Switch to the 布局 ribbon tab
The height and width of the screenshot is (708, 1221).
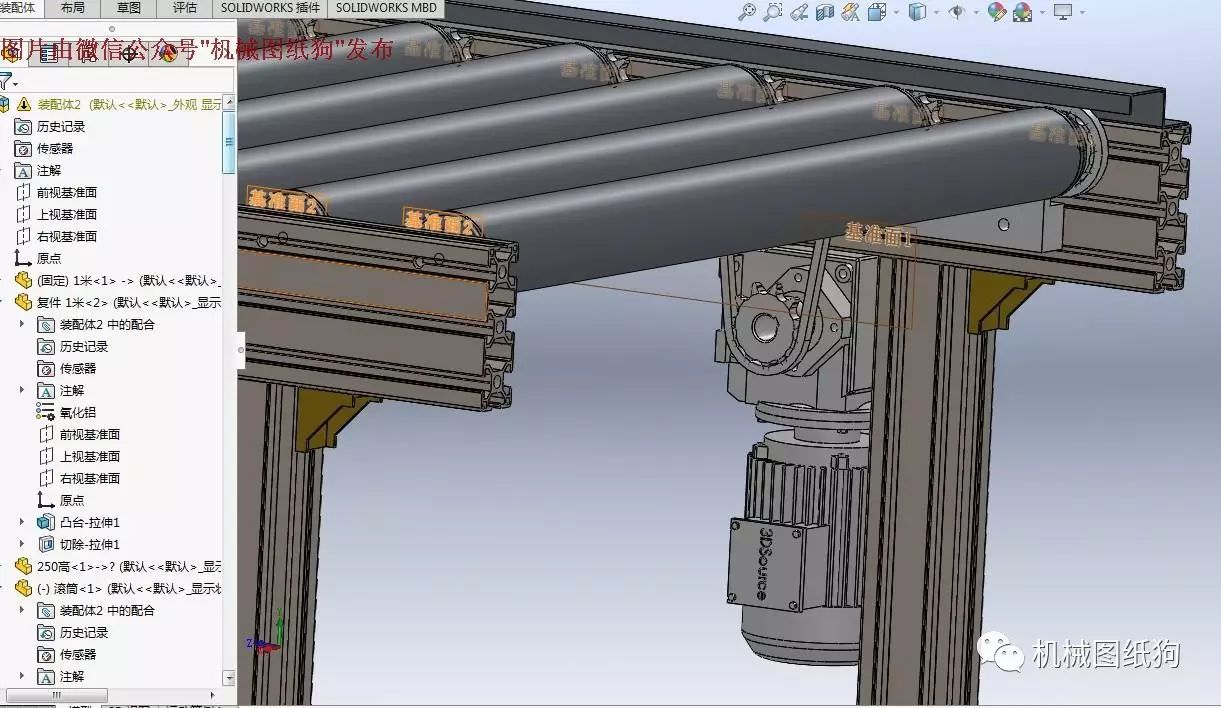[x=72, y=8]
